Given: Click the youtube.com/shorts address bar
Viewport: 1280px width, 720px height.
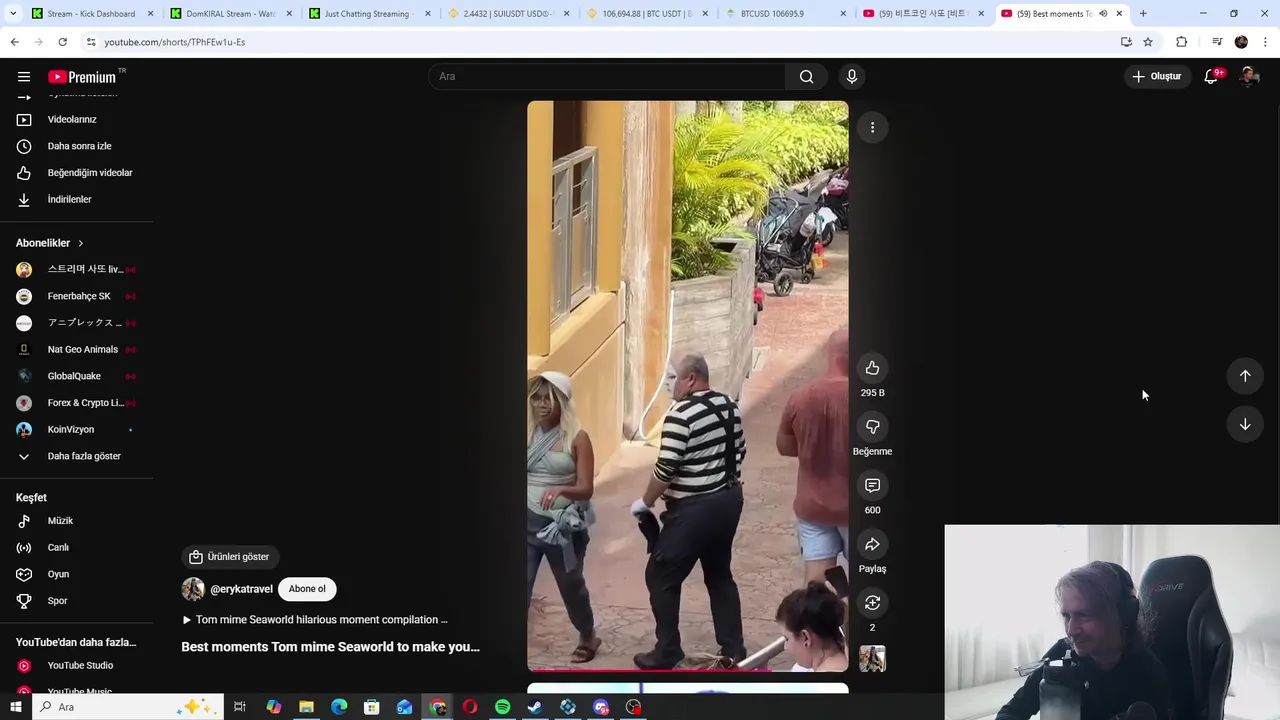Looking at the screenshot, I should 600,42.
